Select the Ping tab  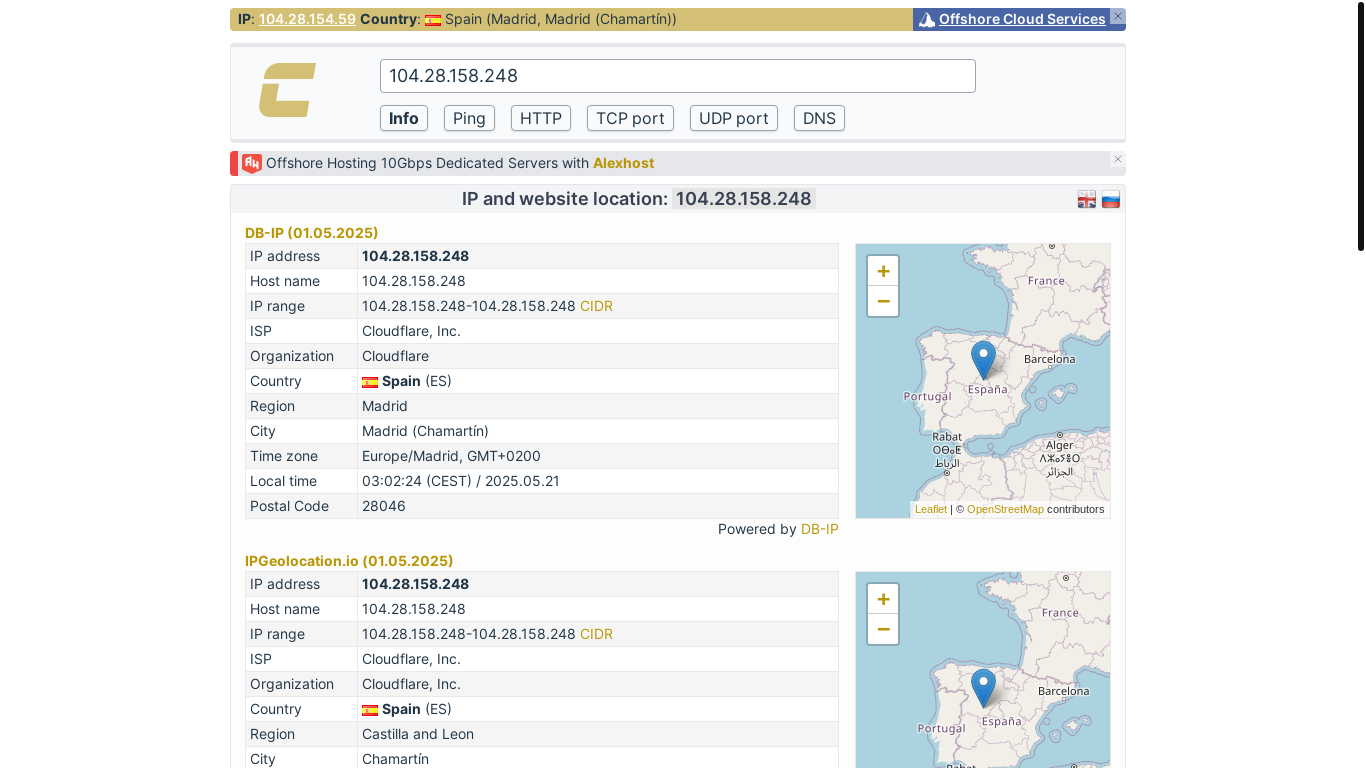469,118
